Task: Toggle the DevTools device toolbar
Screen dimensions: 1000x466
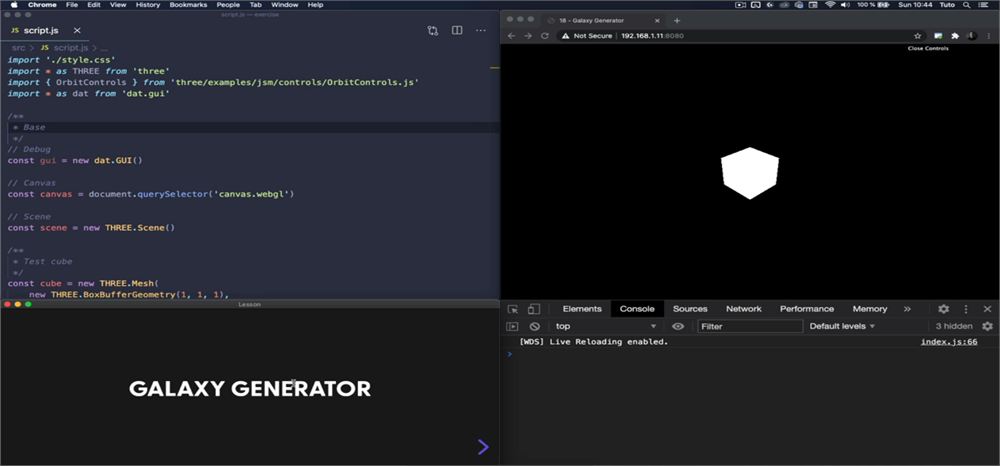Action: click(534, 309)
